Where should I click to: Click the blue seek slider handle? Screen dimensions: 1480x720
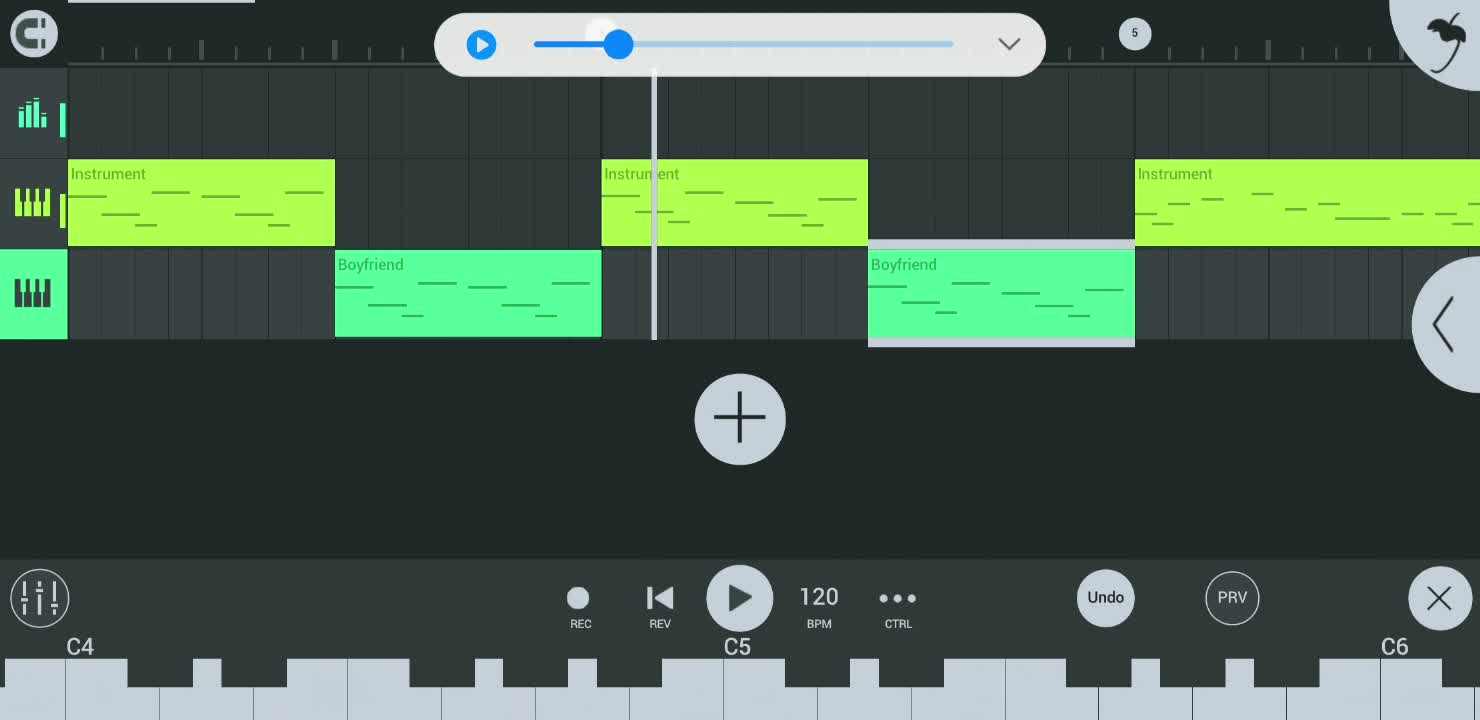point(618,44)
